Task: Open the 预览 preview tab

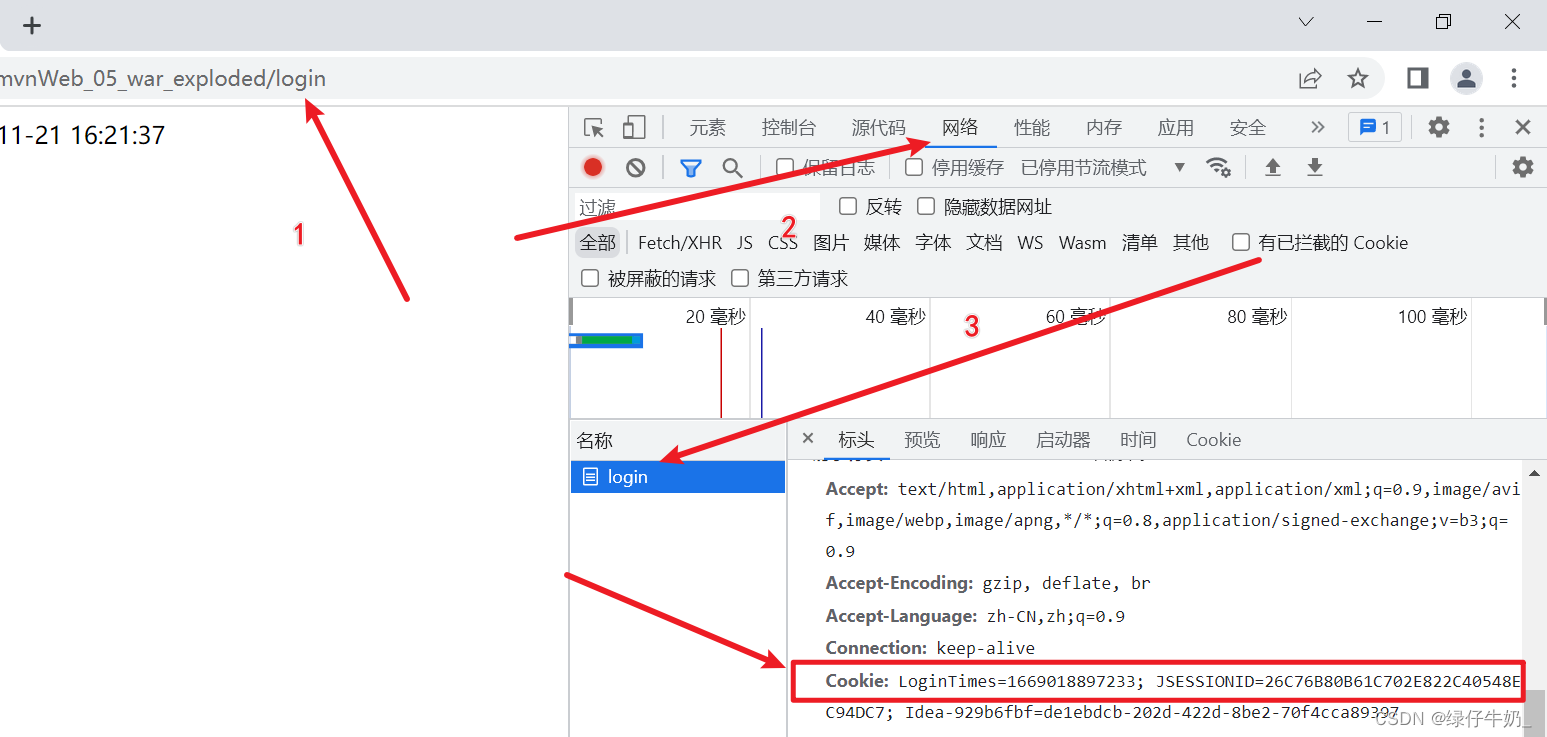Action: (x=922, y=440)
